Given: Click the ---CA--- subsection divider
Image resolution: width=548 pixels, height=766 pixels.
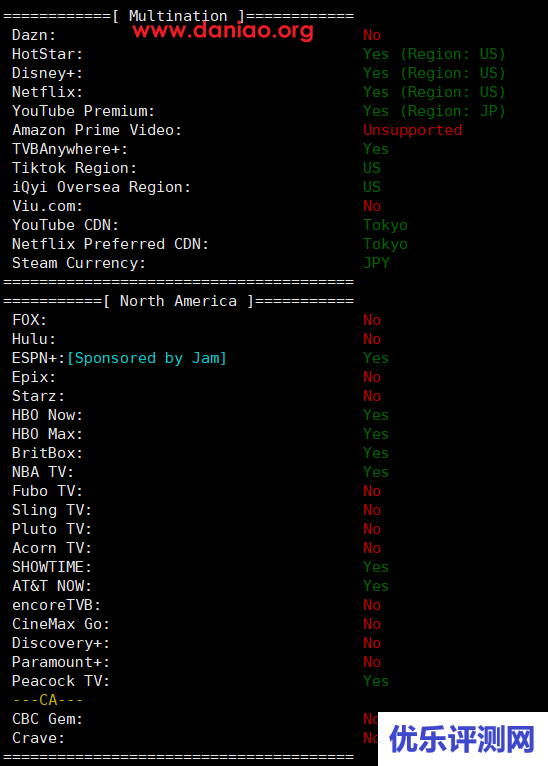Looking at the screenshot, I should [48, 700].
